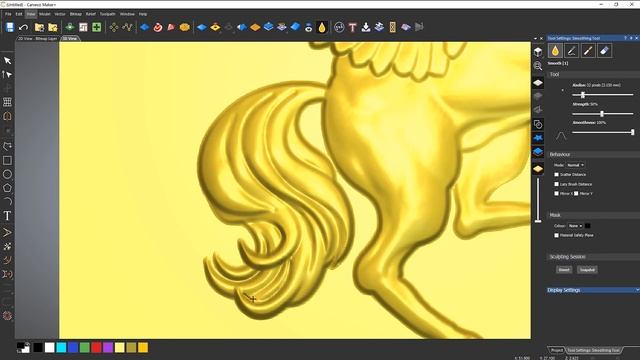The image size is (640, 360).
Task: Pick the cyan color swatch
Action: pos(61,347)
